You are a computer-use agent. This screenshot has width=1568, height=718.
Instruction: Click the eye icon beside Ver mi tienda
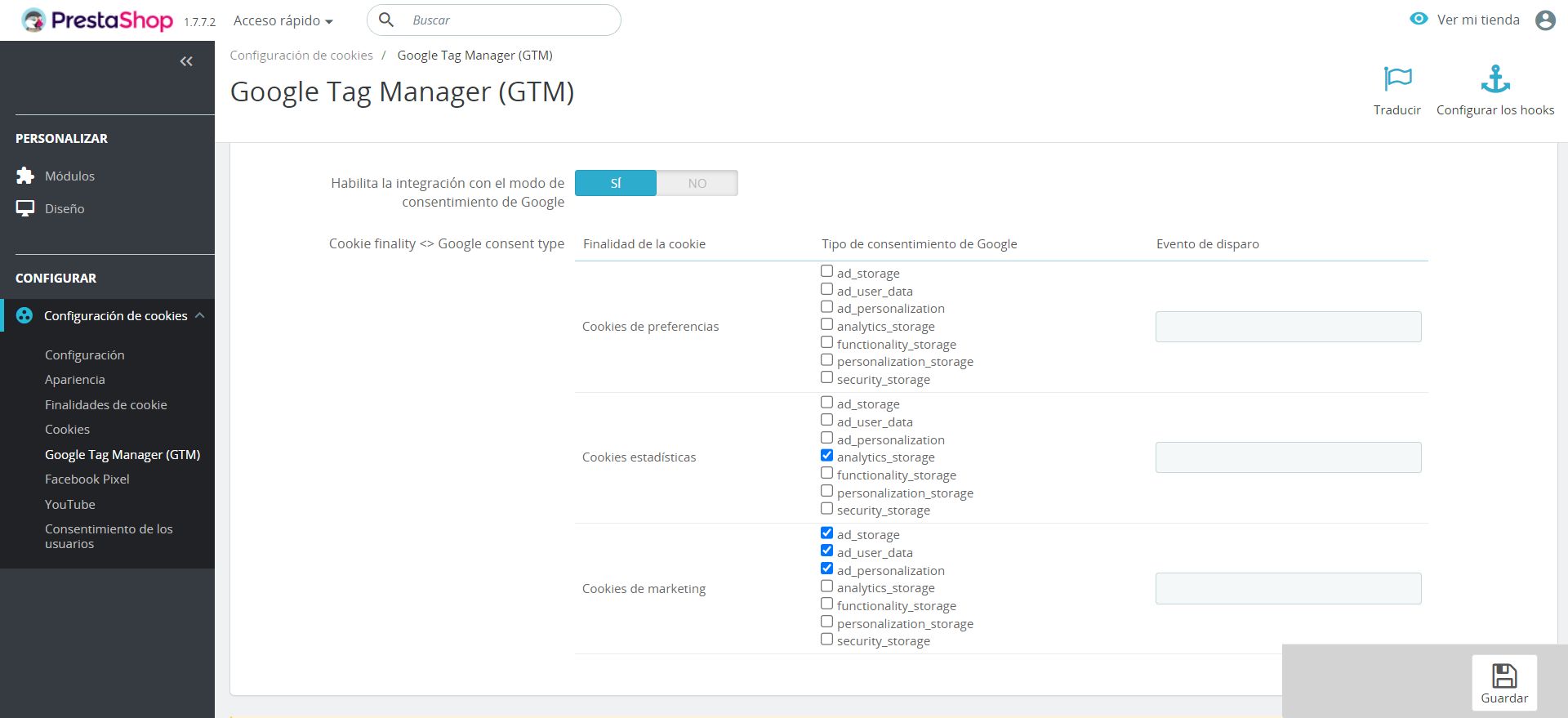click(1419, 19)
